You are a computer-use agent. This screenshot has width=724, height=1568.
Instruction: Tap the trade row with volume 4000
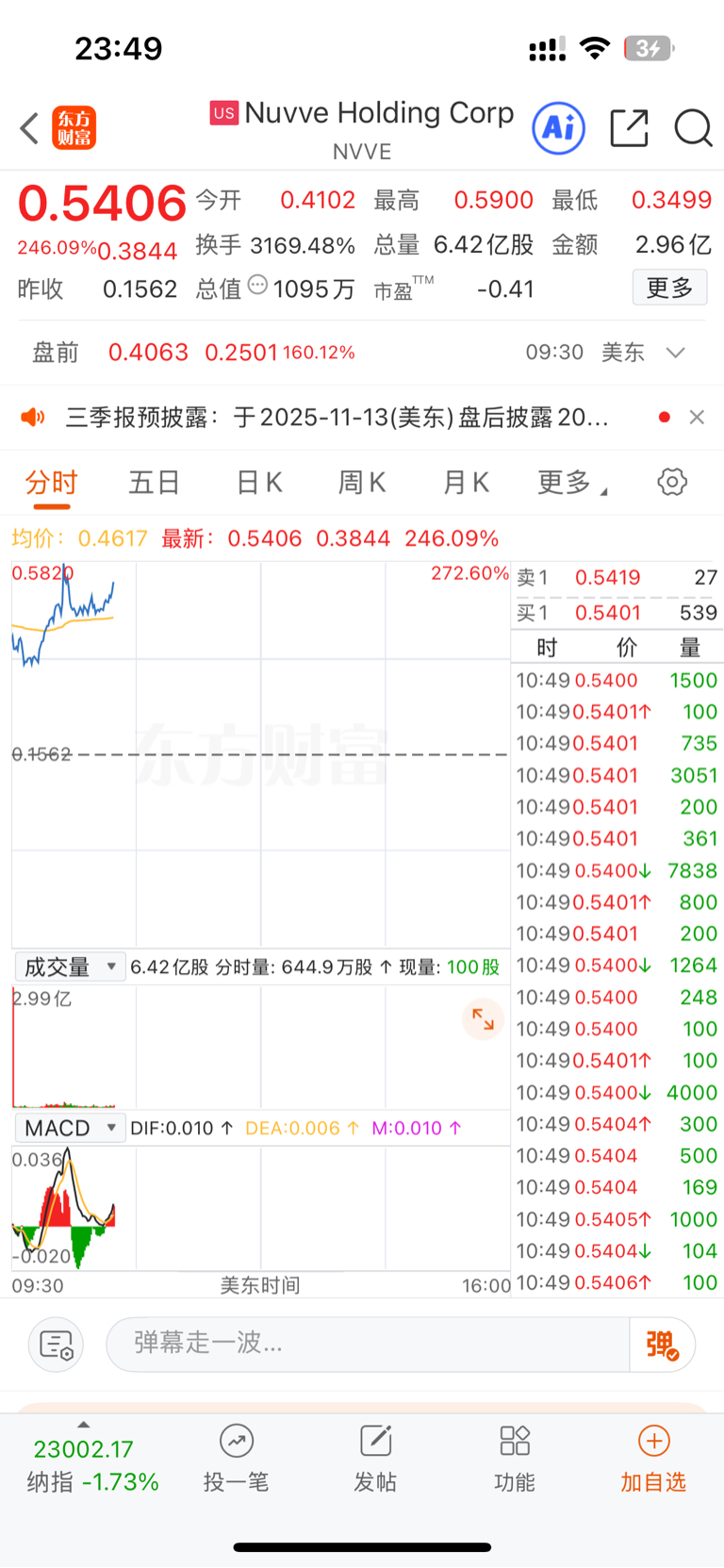[x=617, y=1093]
